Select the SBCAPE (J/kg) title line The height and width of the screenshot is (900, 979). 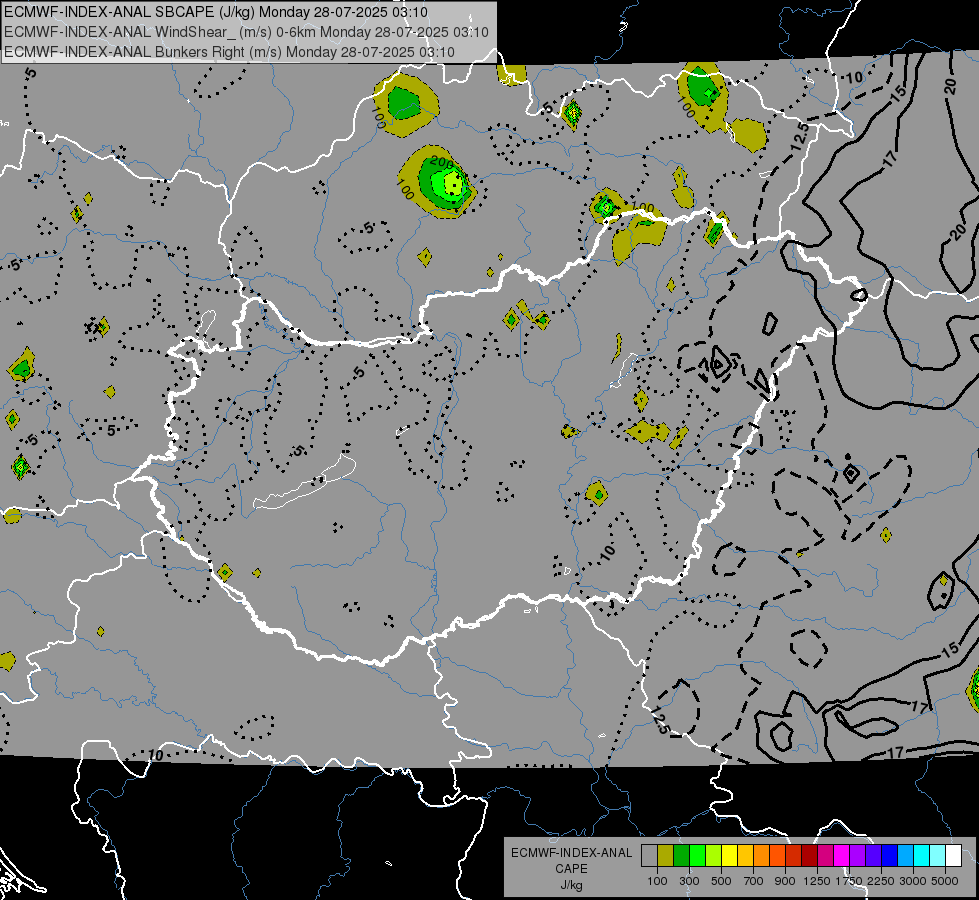pos(216,12)
